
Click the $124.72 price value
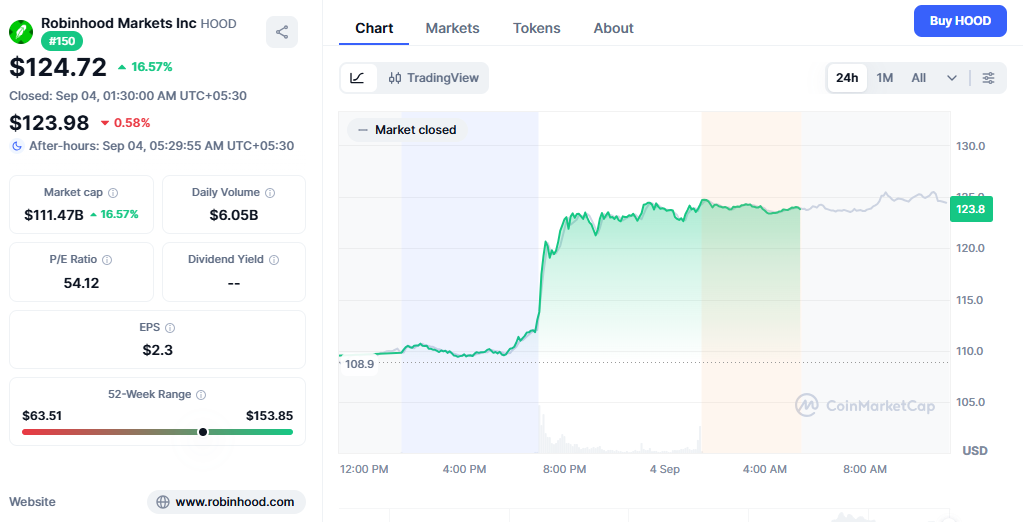pyautogui.click(x=58, y=67)
